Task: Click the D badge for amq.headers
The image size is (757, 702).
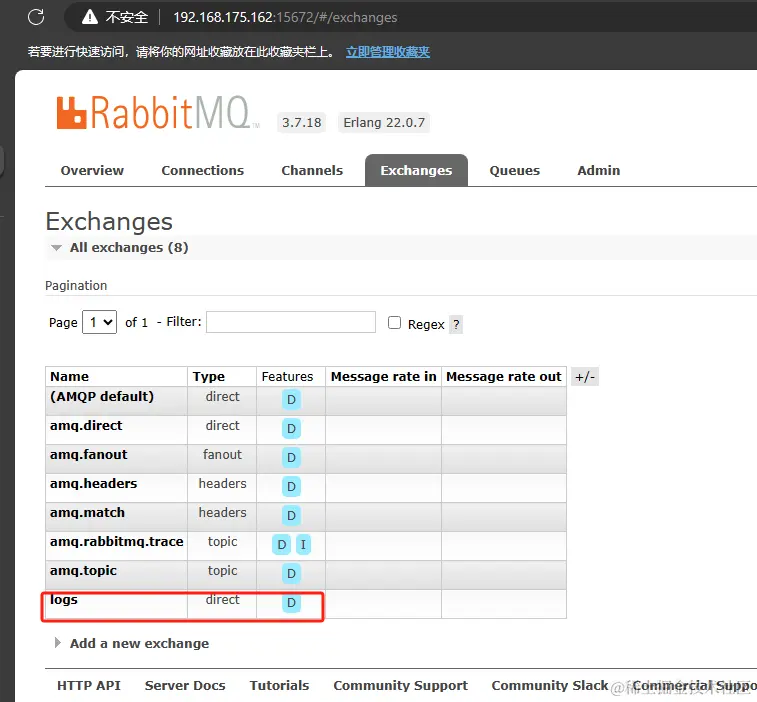Action: coord(291,487)
